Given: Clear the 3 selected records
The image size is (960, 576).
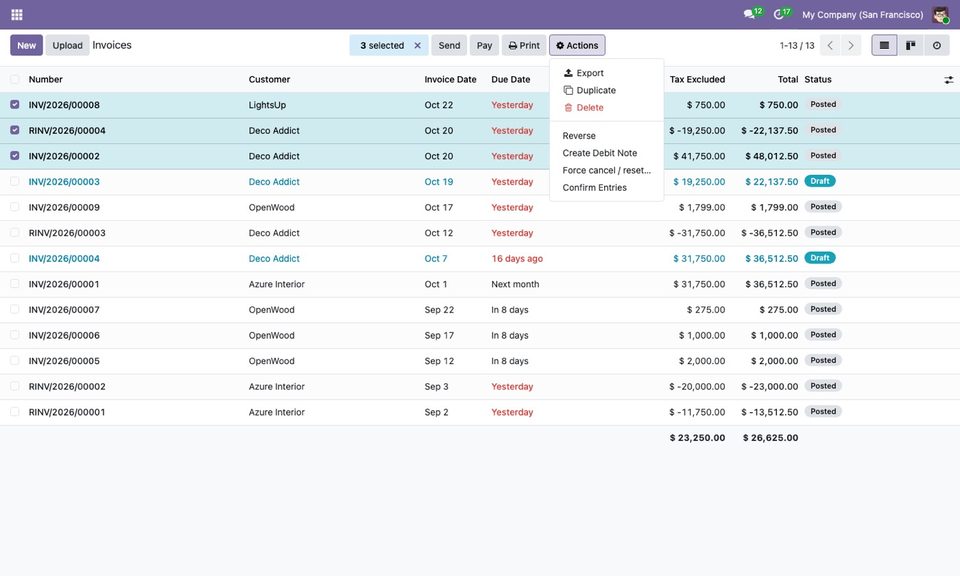Looking at the screenshot, I should (x=418, y=45).
